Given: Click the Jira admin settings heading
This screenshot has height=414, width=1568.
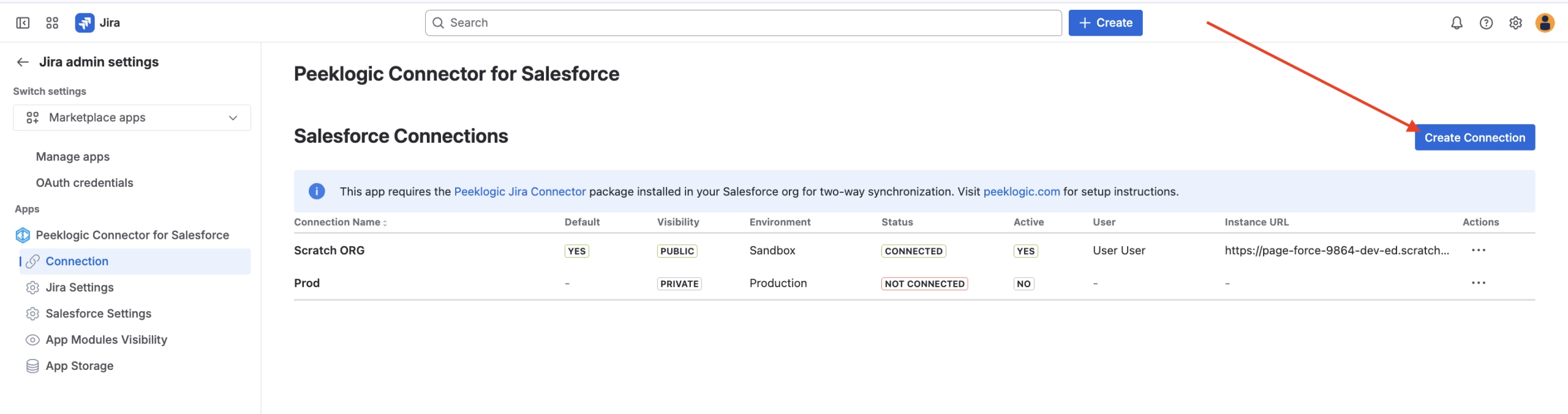Looking at the screenshot, I should tap(99, 62).
